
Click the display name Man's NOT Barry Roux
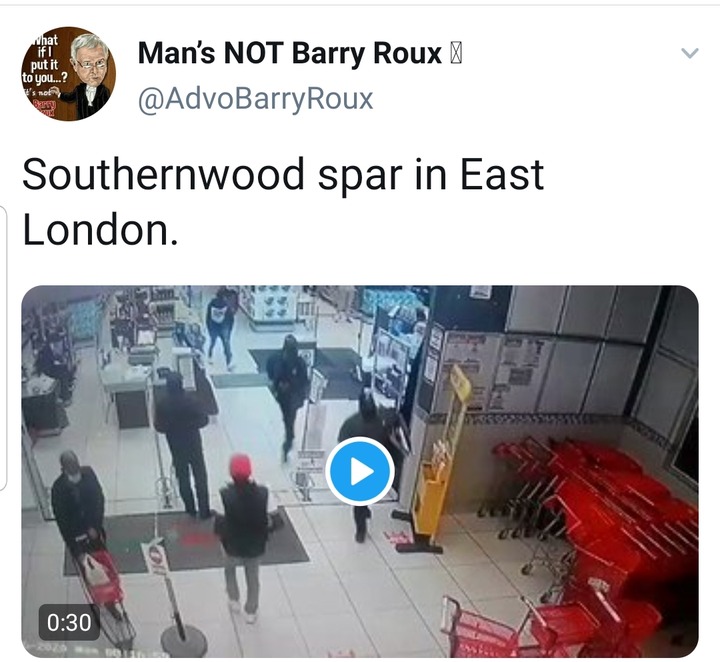click(289, 53)
